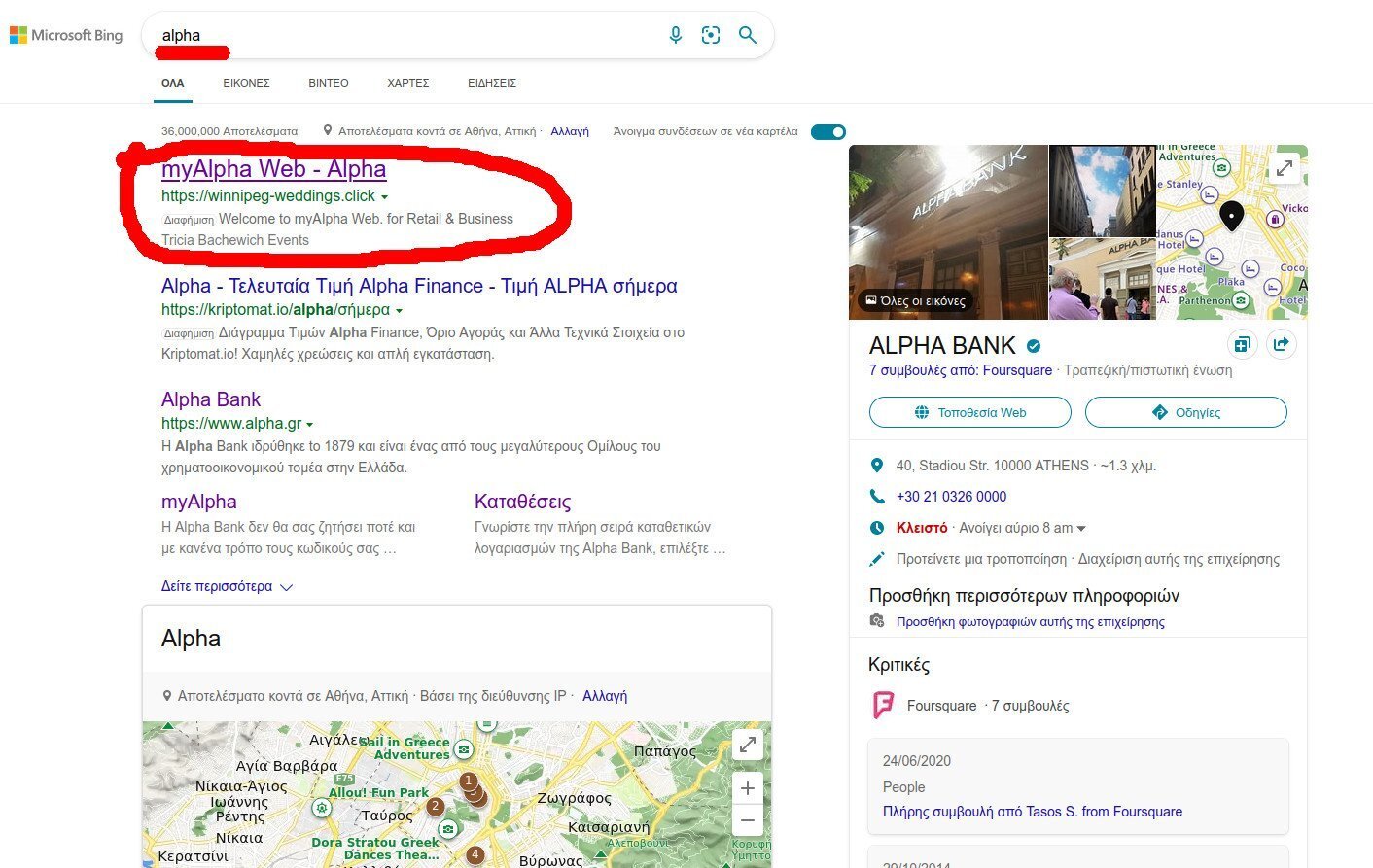Select the ΟΛΑ tab

173,83
